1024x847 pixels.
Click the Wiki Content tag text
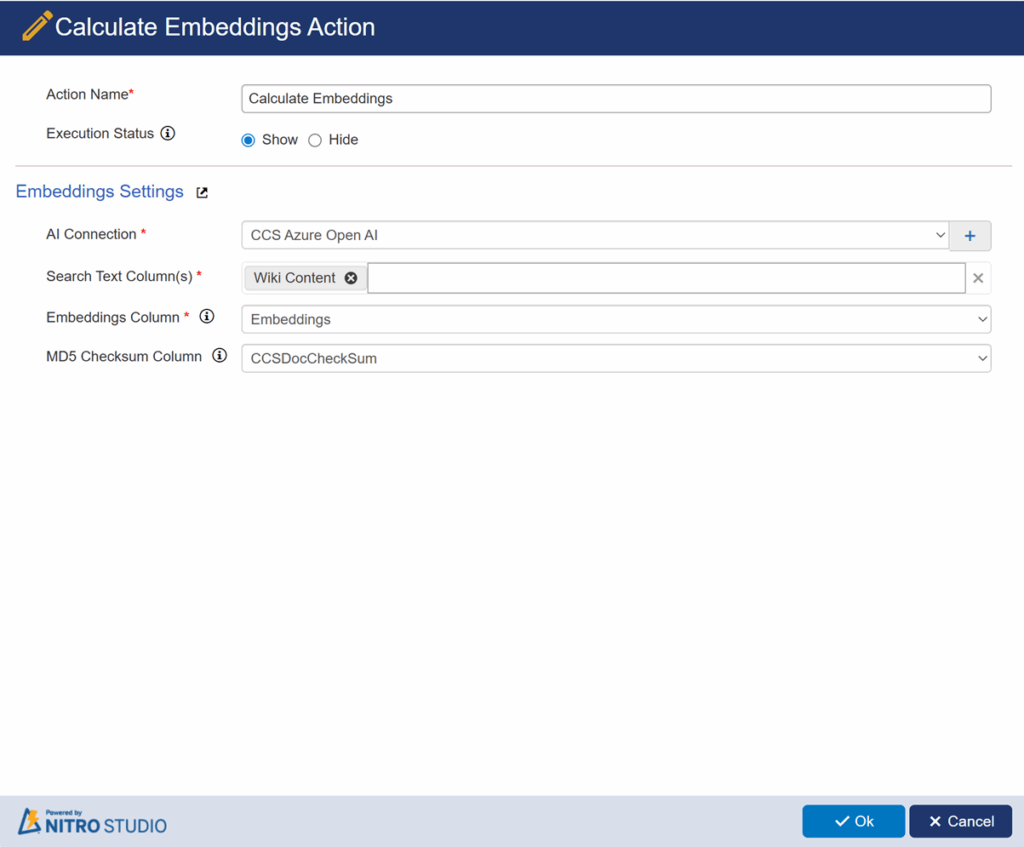click(295, 278)
